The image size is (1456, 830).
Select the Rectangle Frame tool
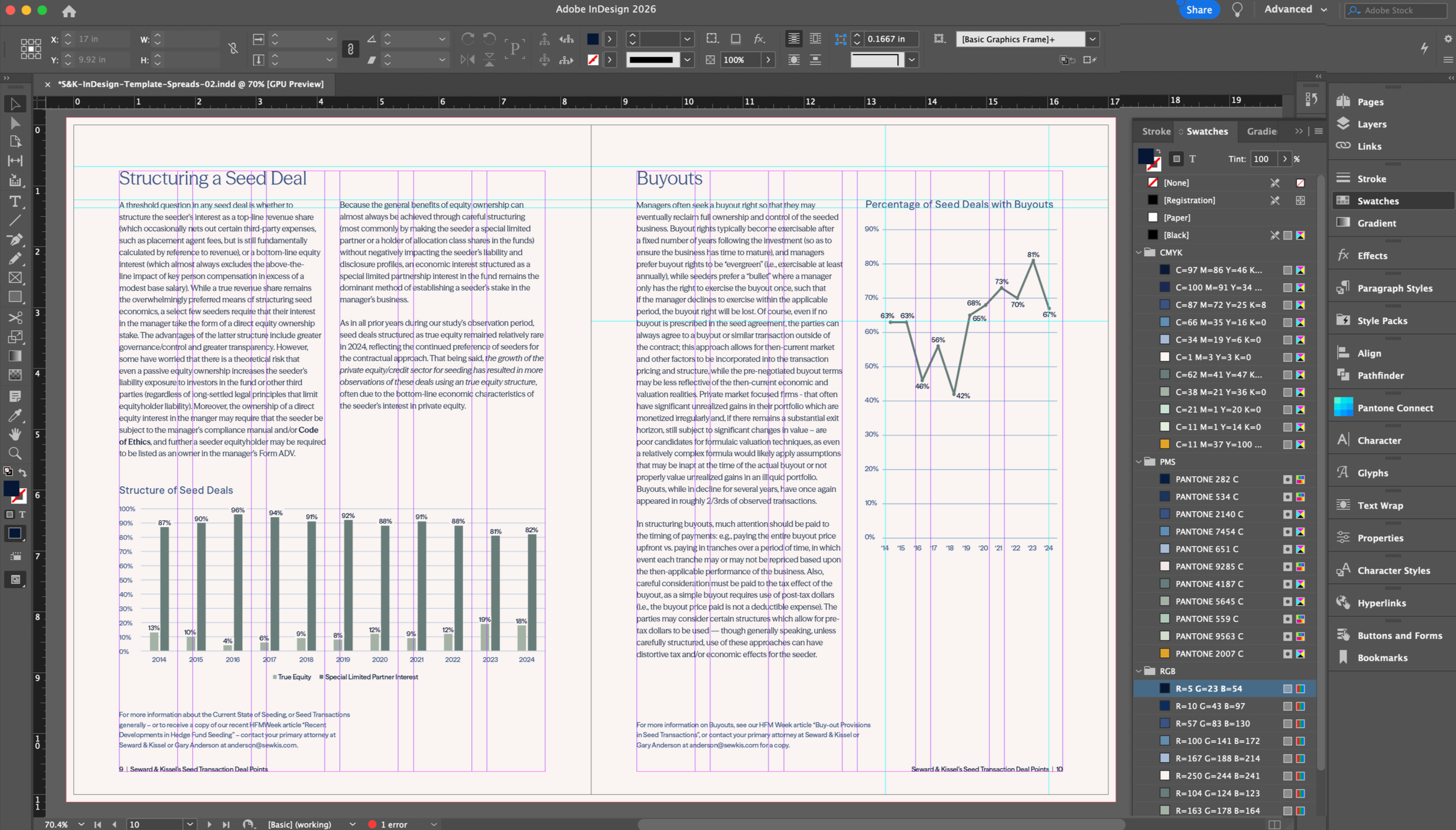15,278
